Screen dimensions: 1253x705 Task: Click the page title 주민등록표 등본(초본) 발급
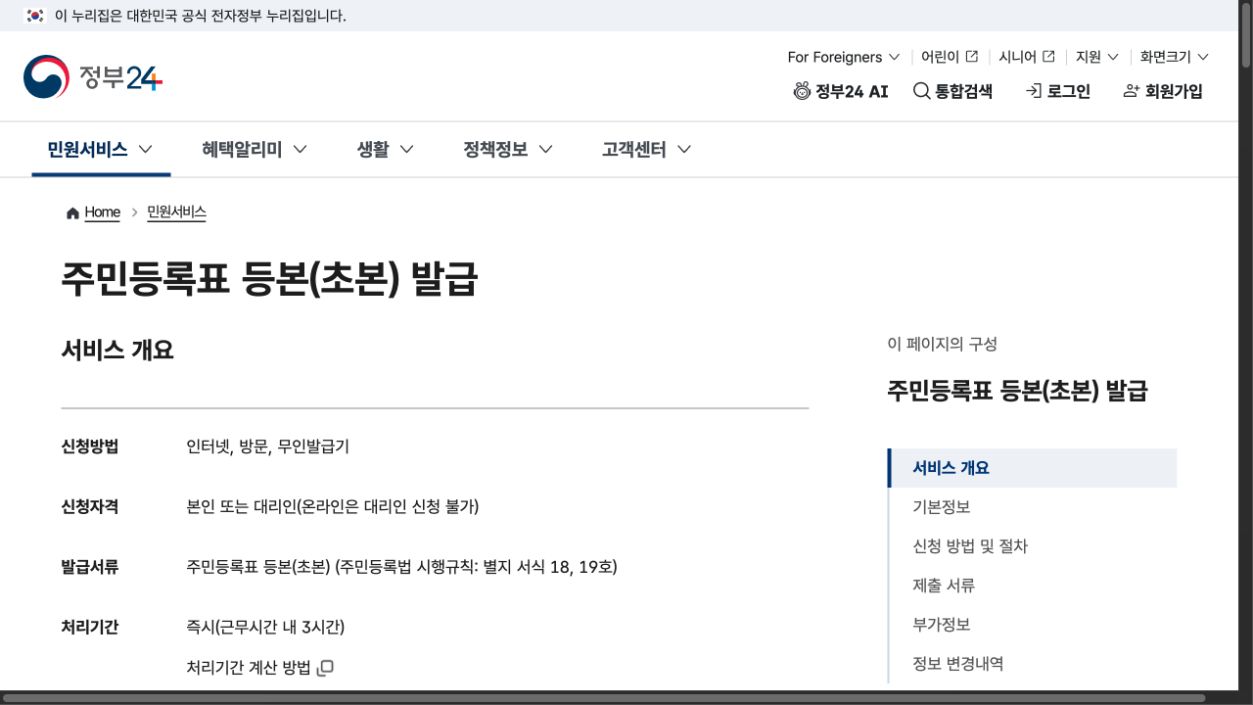point(269,280)
